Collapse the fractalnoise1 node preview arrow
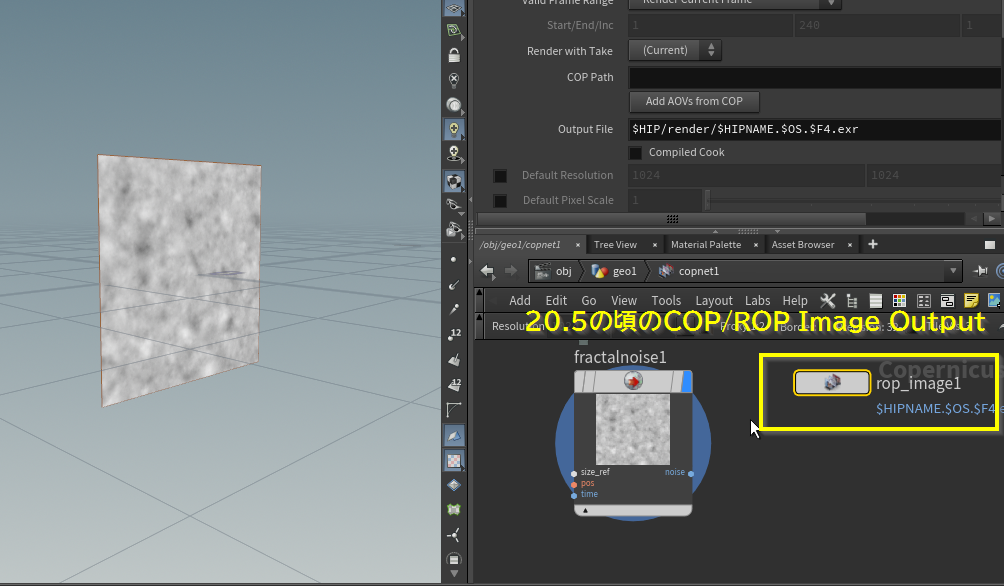 coord(585,510)
